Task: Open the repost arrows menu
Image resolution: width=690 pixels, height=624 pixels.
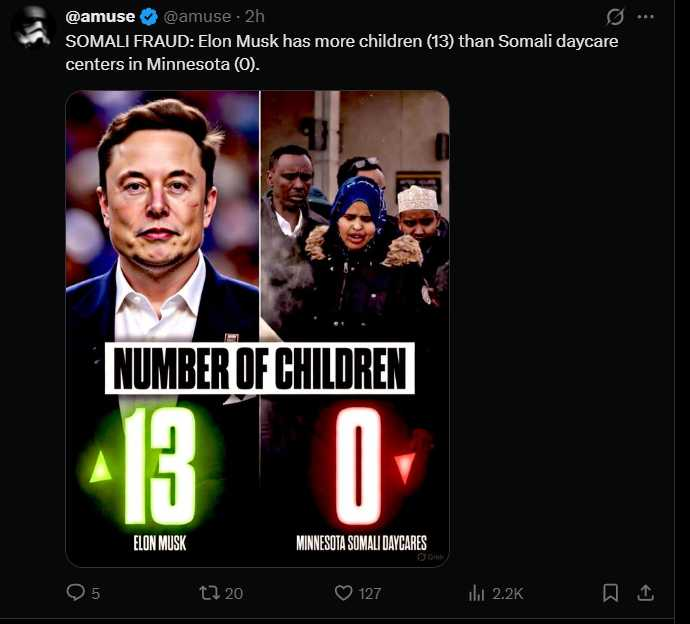Action: coord(209,593)
